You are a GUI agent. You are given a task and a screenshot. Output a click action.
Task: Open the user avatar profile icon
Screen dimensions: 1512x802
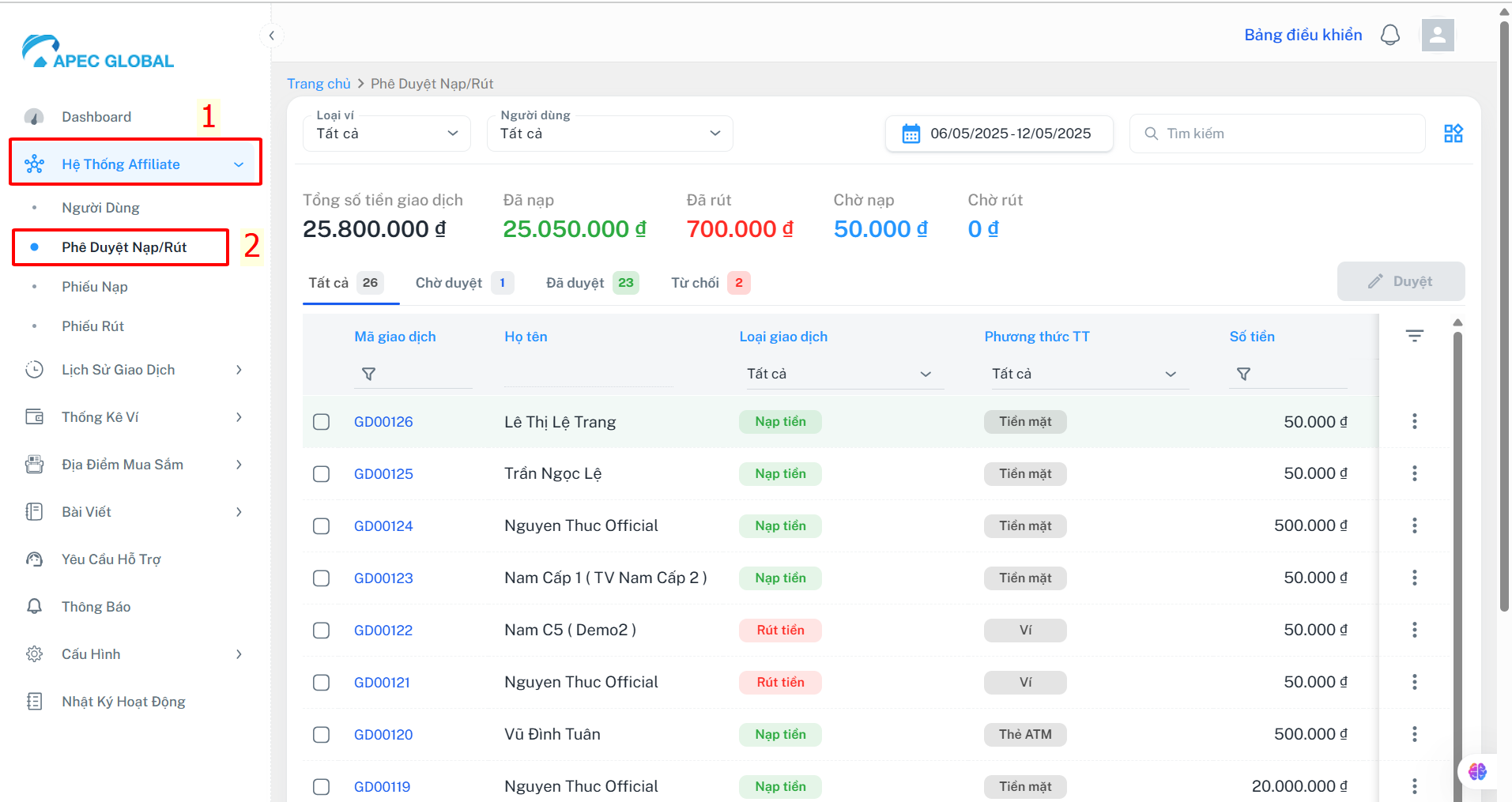[1438, 35]
